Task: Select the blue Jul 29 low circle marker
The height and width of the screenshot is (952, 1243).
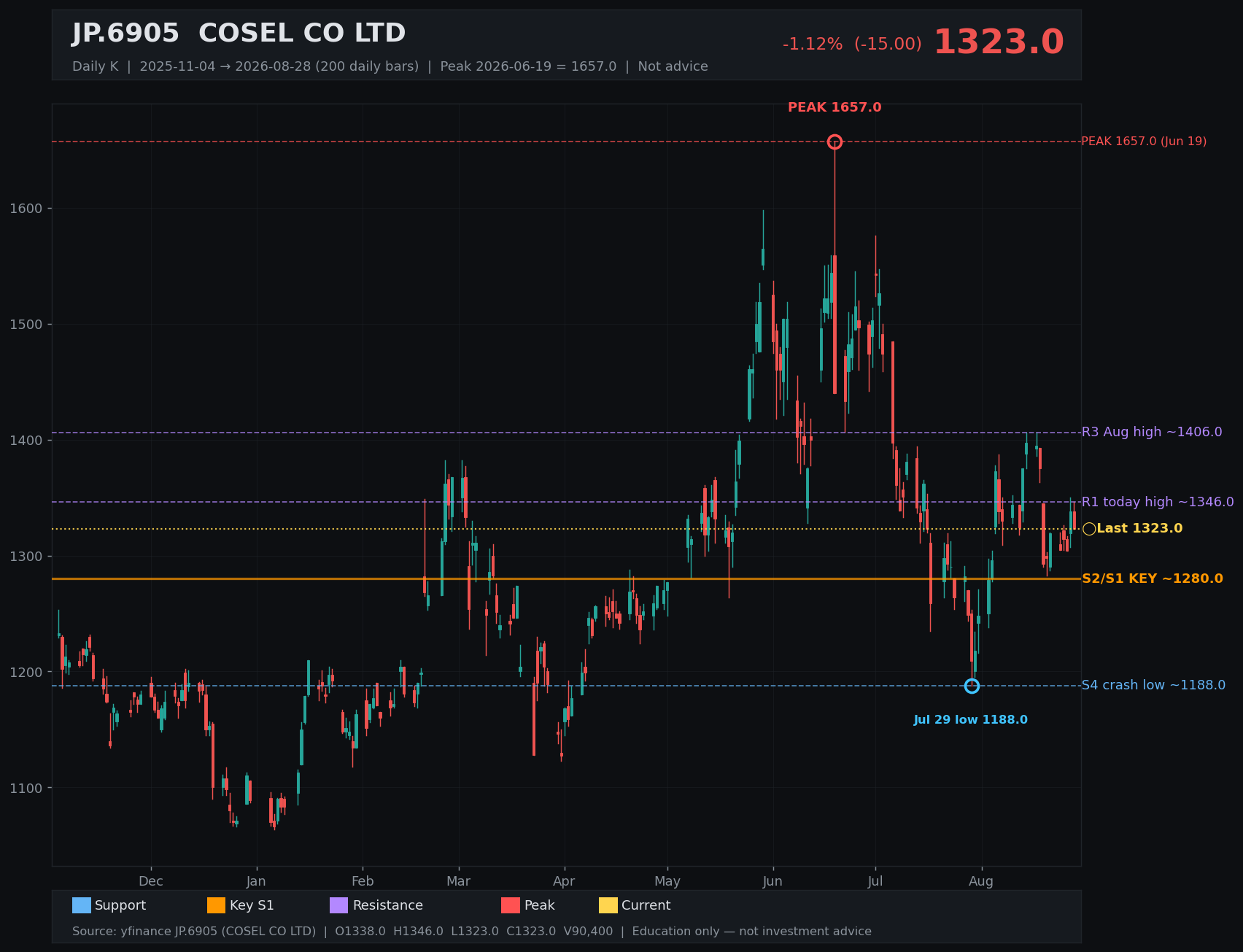Action: coord(972,686)
